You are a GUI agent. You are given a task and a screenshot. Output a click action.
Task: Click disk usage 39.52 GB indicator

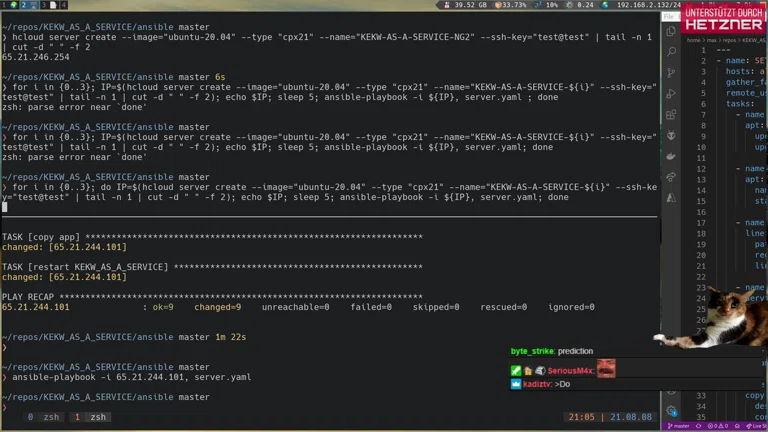pyautogui.click(x=465, y=5)
